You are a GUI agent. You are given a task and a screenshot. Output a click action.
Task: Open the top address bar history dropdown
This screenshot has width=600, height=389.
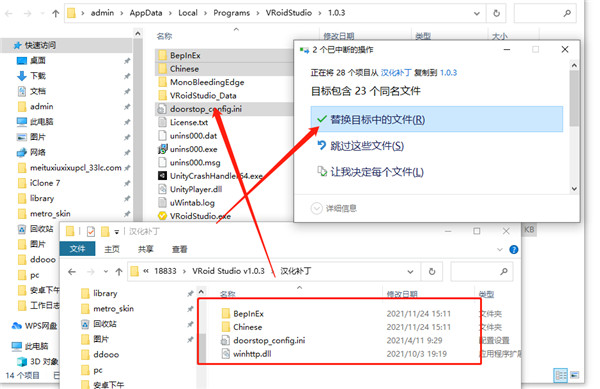tap(476, 13)
